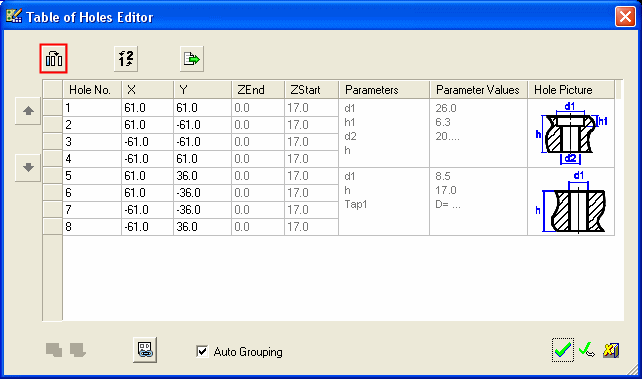The height and width of the screenshot is (379, 642).
Task: Click the hole table setup icon outlined in red
Action: (x=54, y=59)
